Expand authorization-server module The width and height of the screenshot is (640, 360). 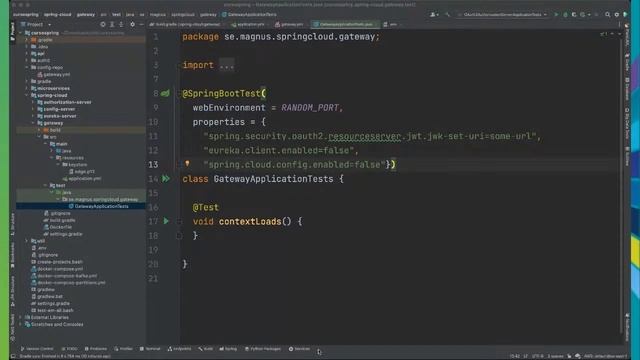coord(33,102)
